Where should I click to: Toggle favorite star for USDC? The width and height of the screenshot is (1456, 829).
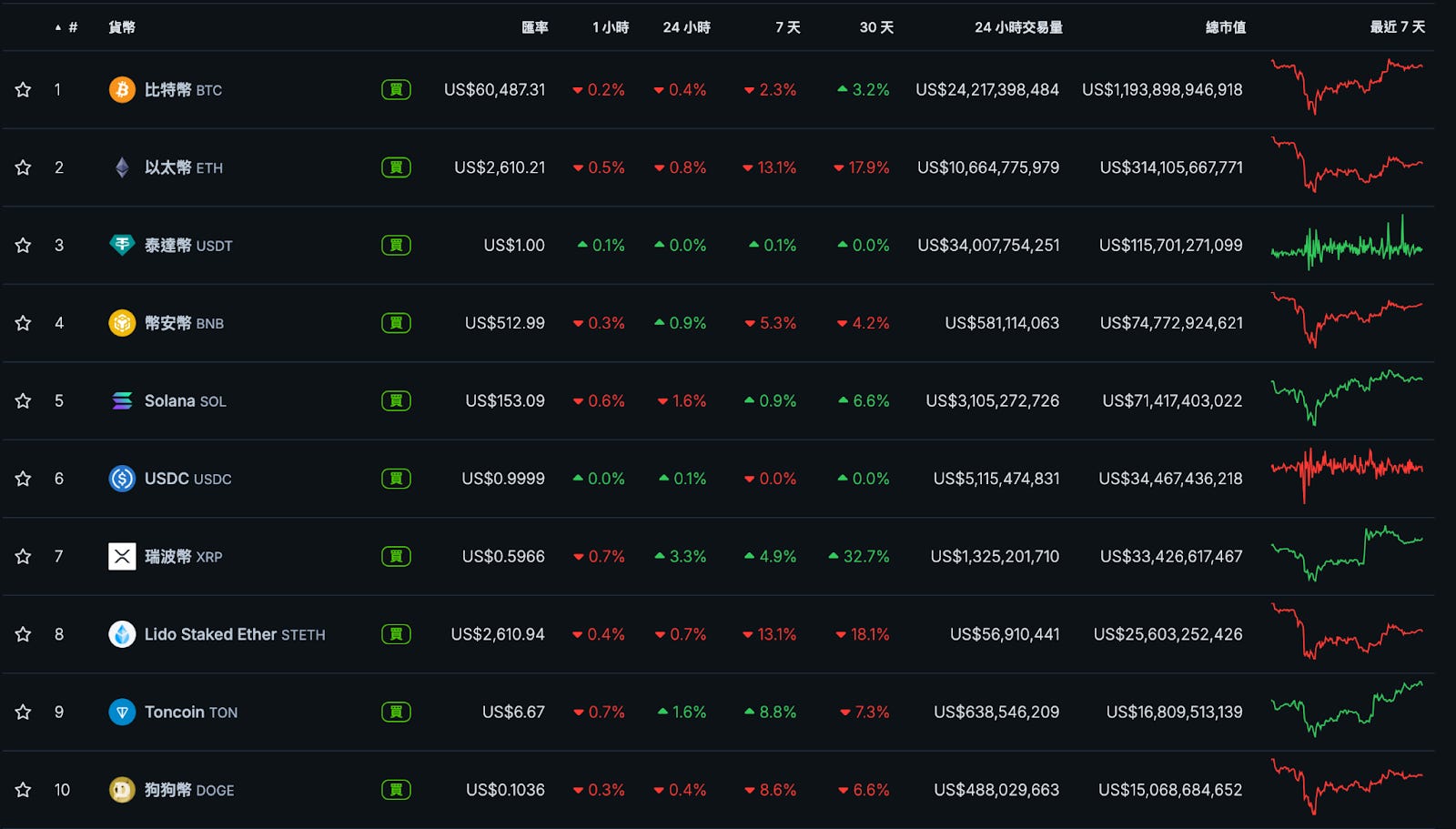click(x=23, y=479)
